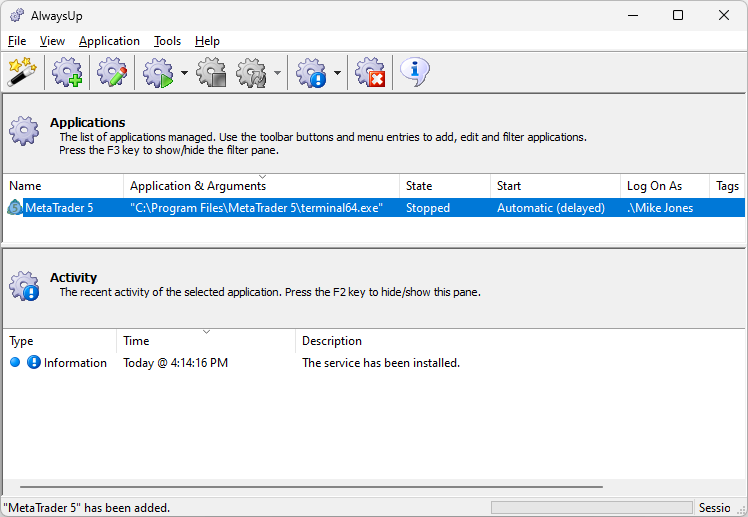This screenshot has width=748, height=517.
Task: Click the Session status bar entry
Action: click(x=715, y=508)
